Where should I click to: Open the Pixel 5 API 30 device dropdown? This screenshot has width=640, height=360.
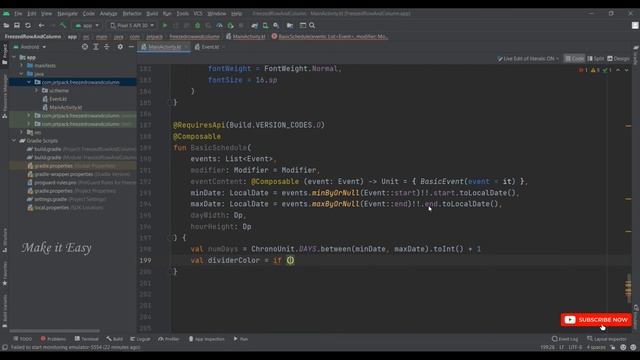pyautogui.click(x=132, y=25)
